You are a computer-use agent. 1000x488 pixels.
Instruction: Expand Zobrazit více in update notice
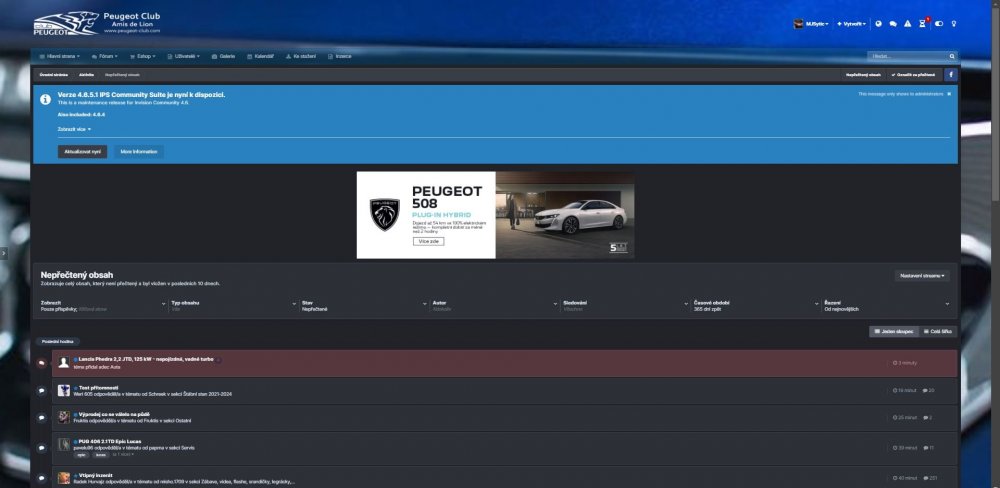click(74, 129)
